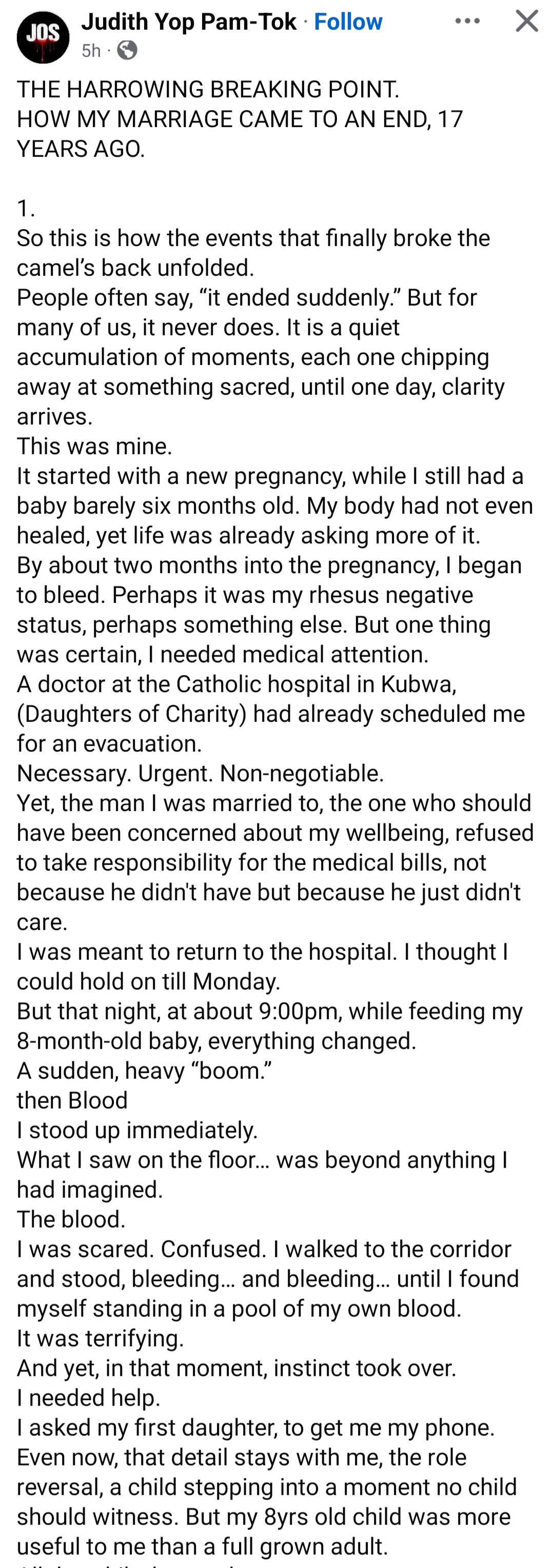Click the line "It was terrifying."
The image size is (554, 1568).
click(100, 1338)
